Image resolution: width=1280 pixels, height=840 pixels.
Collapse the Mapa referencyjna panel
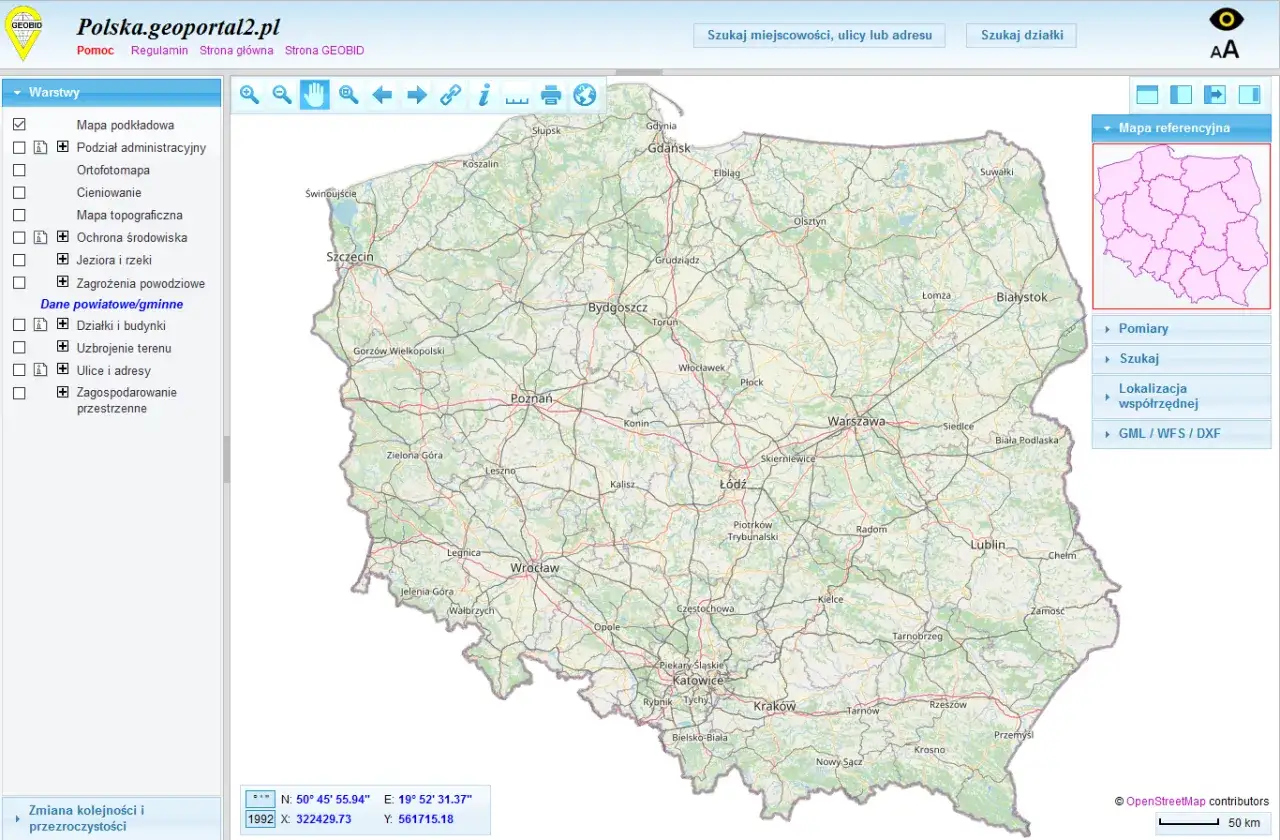[x=1181, y=128]
